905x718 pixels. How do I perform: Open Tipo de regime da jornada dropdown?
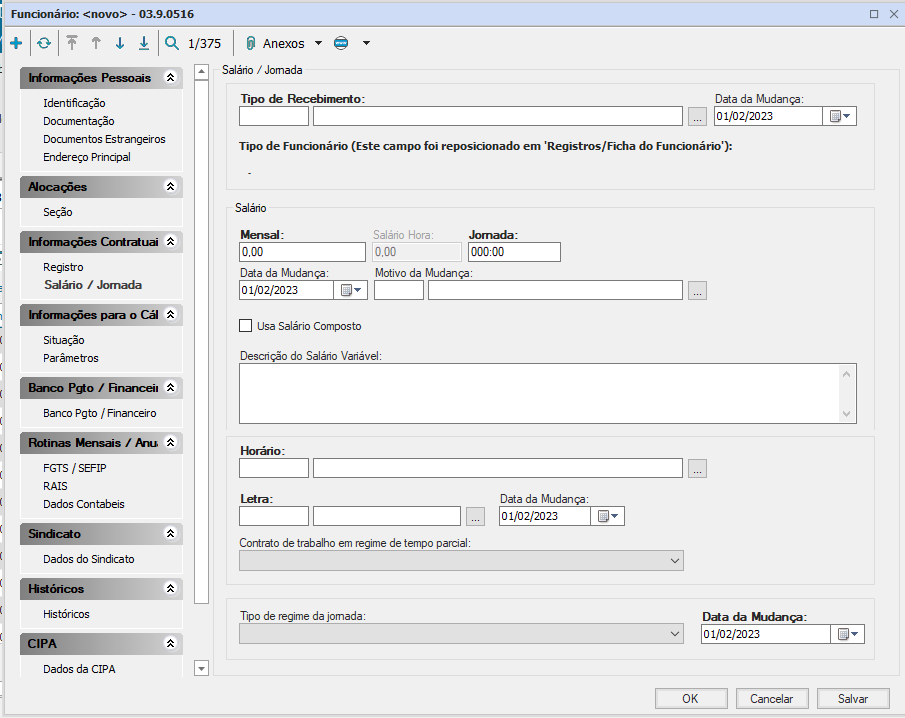pyautogui.click(x=675, y=634)
